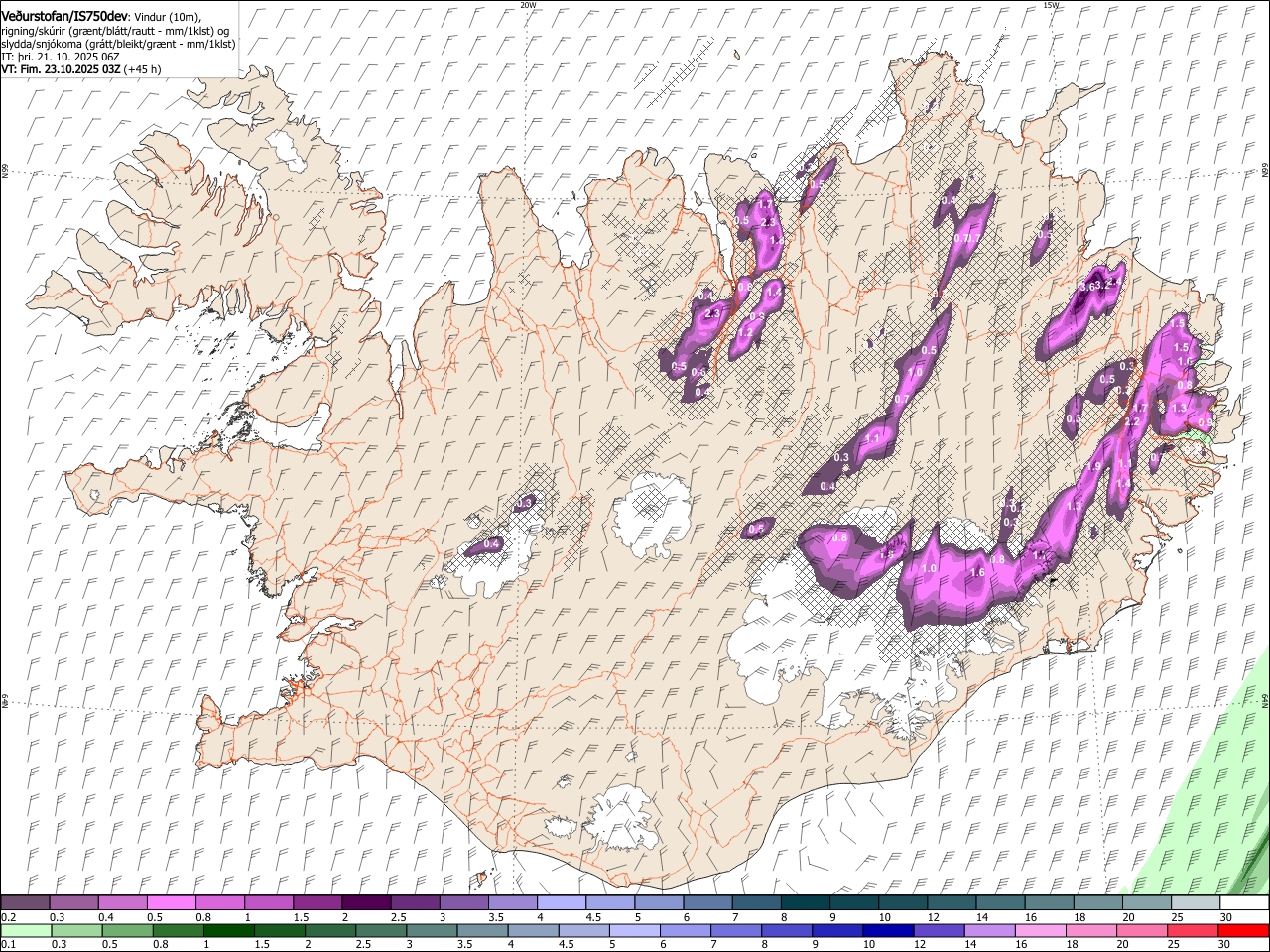Select upper legend swatch starting at 0.2
Image resolution: width=1270 pixels, height=952 pixels.
point(26,903)
